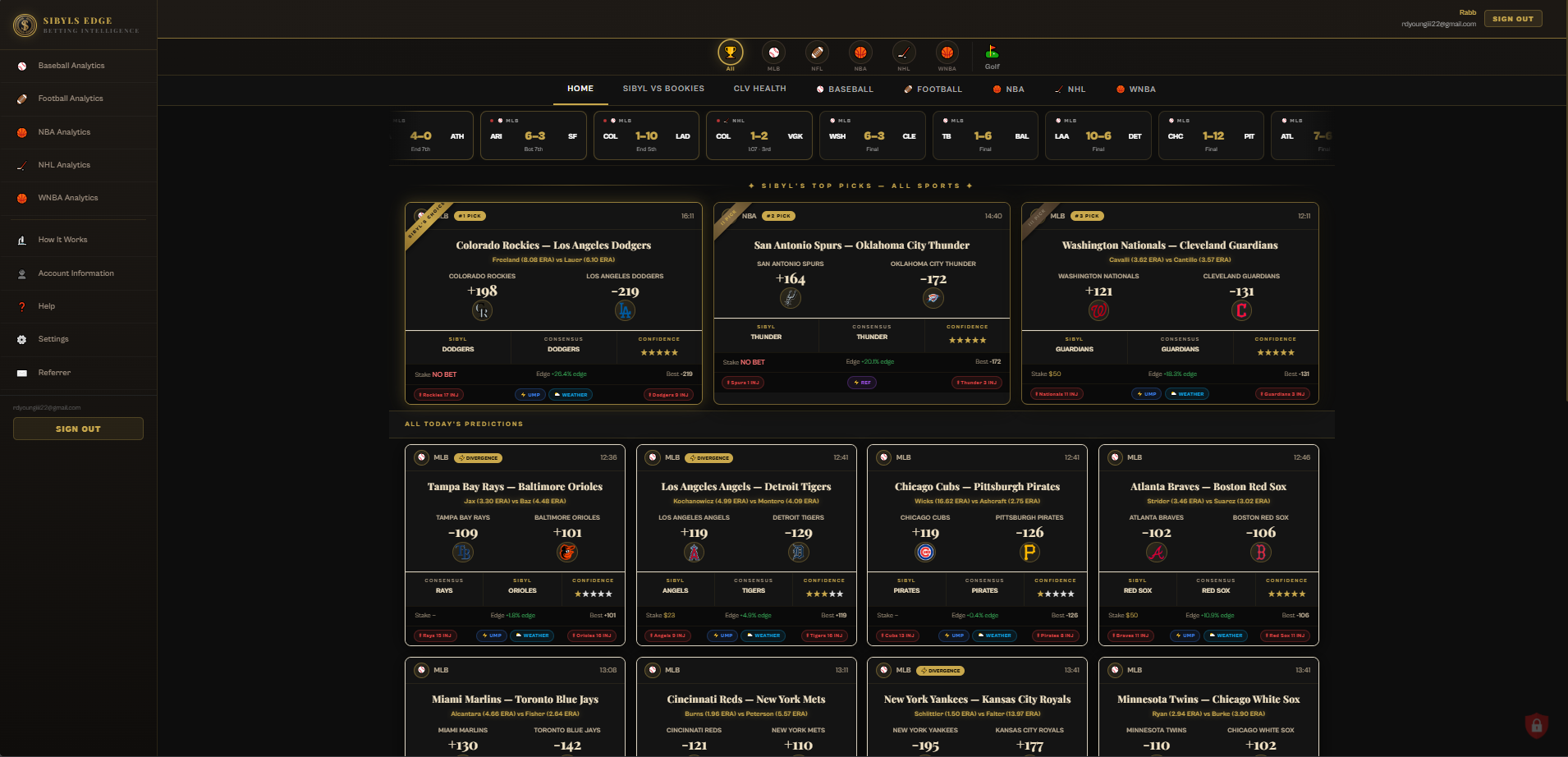The image size is (1568, 757).
Task: Click the Sign Out button in sidebar
Action: click(x=78, y=429)
